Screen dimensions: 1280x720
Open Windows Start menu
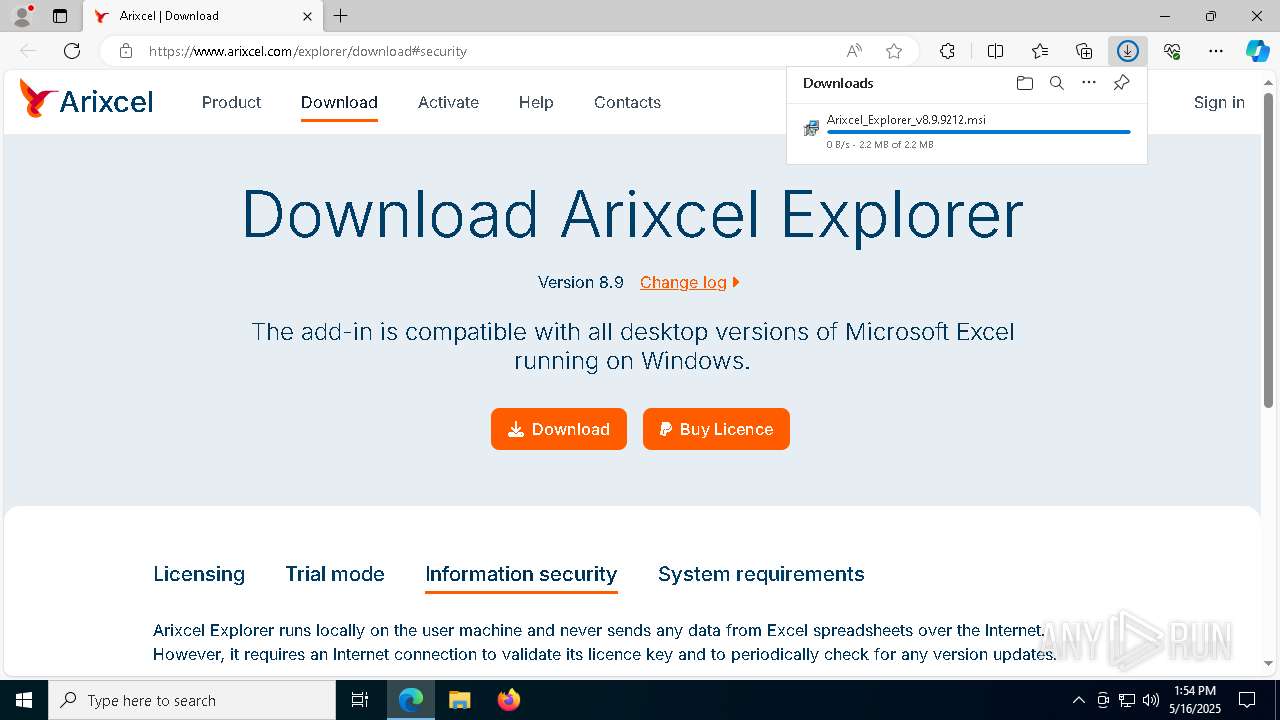tap(24, 700)
